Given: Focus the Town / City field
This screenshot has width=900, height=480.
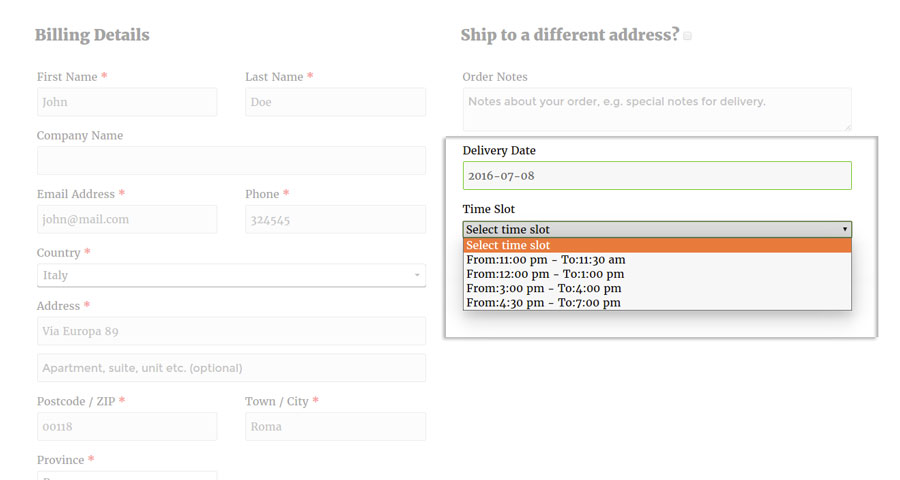Looking at the screenshot, I should [x=335, y=427].
